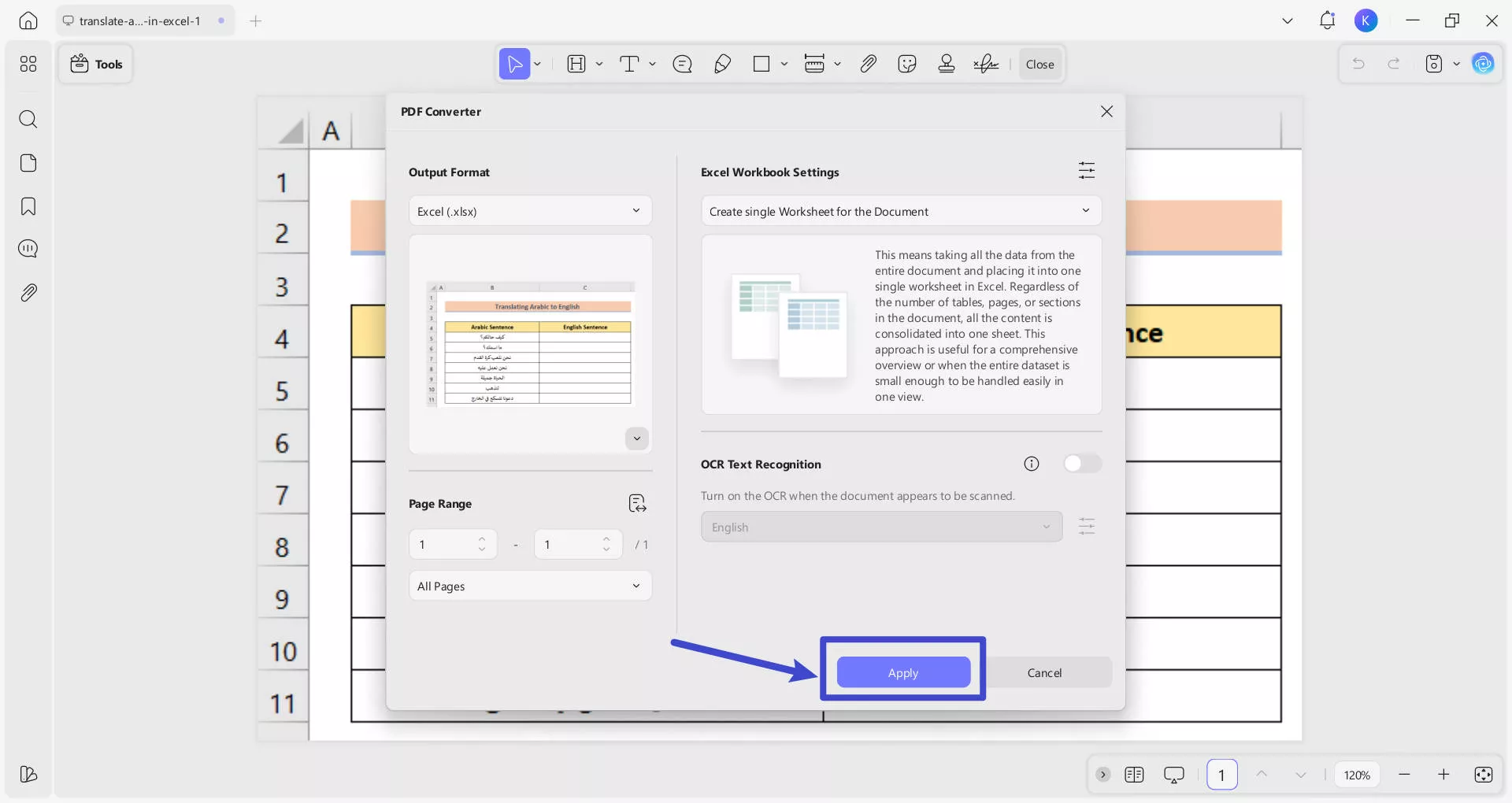This screenshot has height=803, width=1512.
Task: Toggle the reading mode icon in bottom bar
Action: (x=1134, y=775)
